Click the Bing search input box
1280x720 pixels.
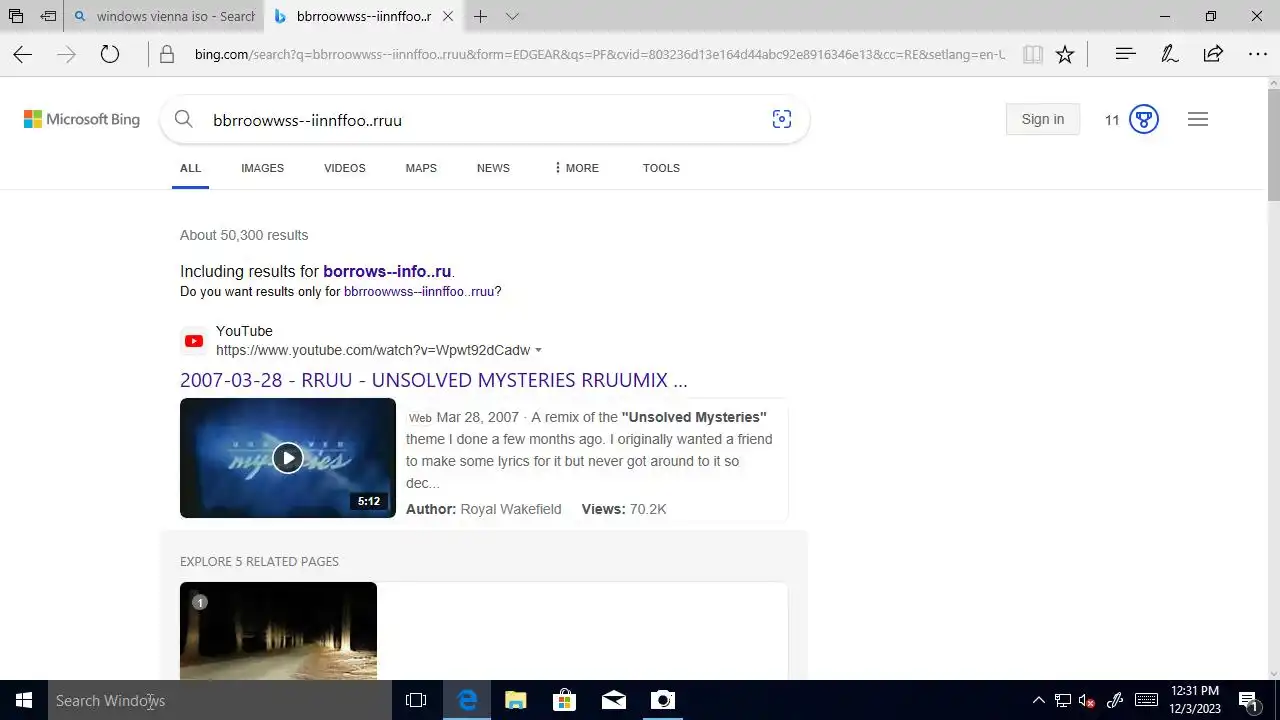tap(485, 120)
